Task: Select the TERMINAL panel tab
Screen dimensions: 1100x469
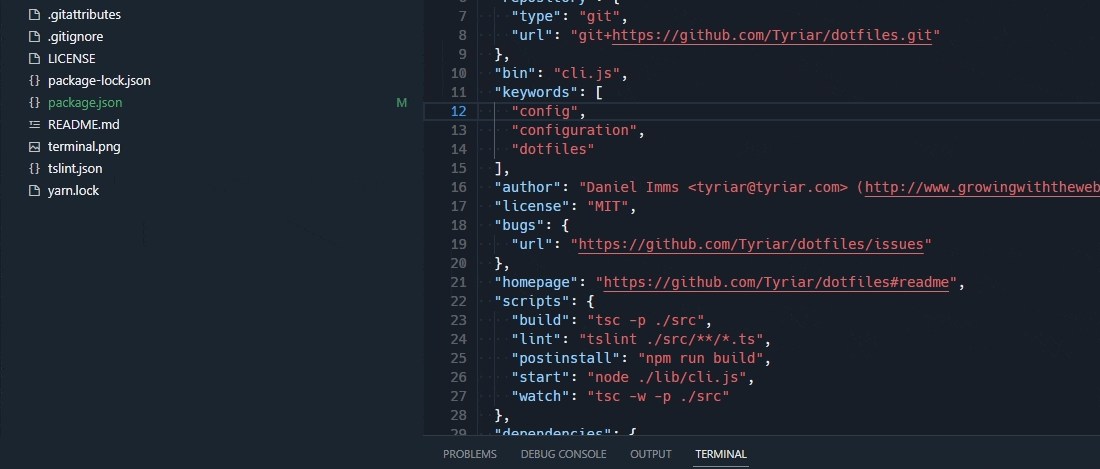Action: click(720, 454)
